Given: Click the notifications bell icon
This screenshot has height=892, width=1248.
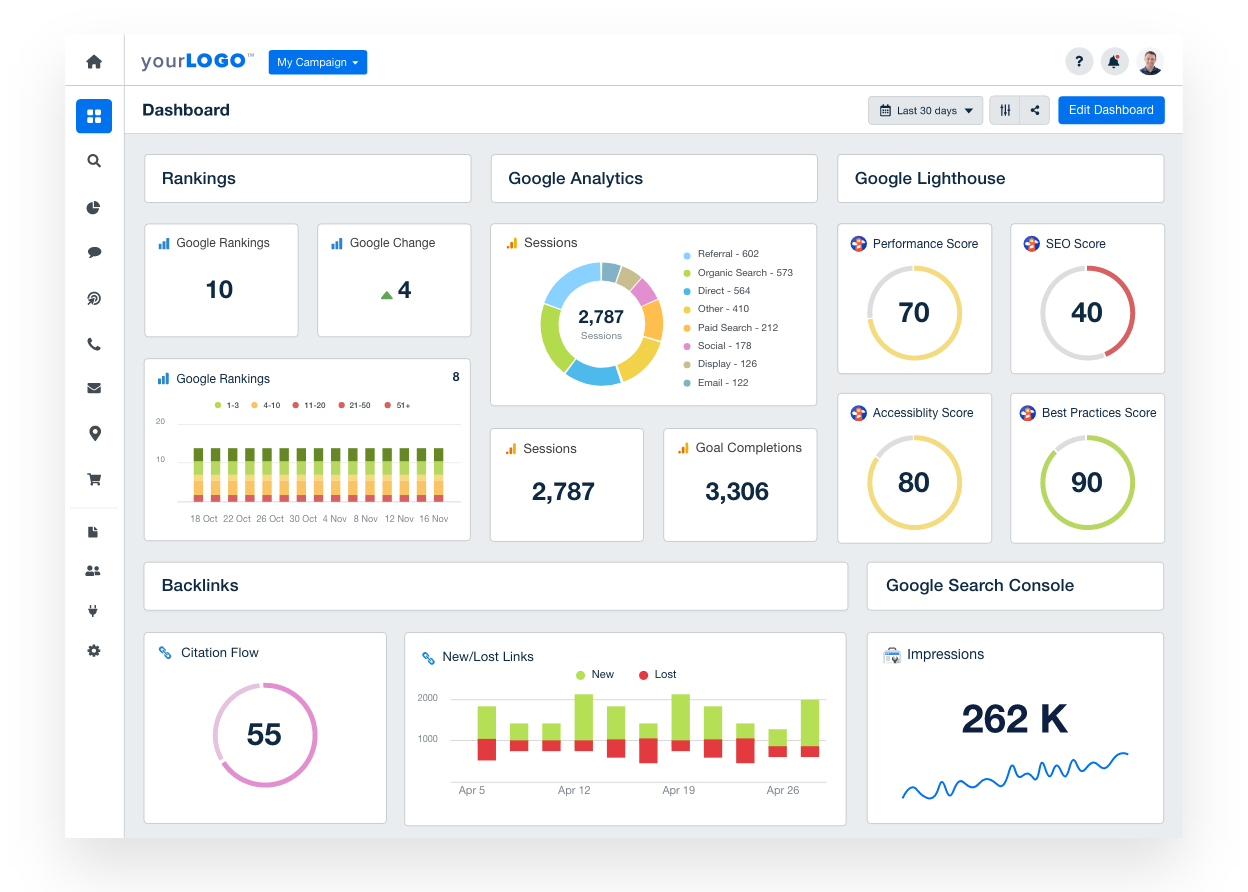Looking at the screenshot, I should click(x=1114, y=62).
